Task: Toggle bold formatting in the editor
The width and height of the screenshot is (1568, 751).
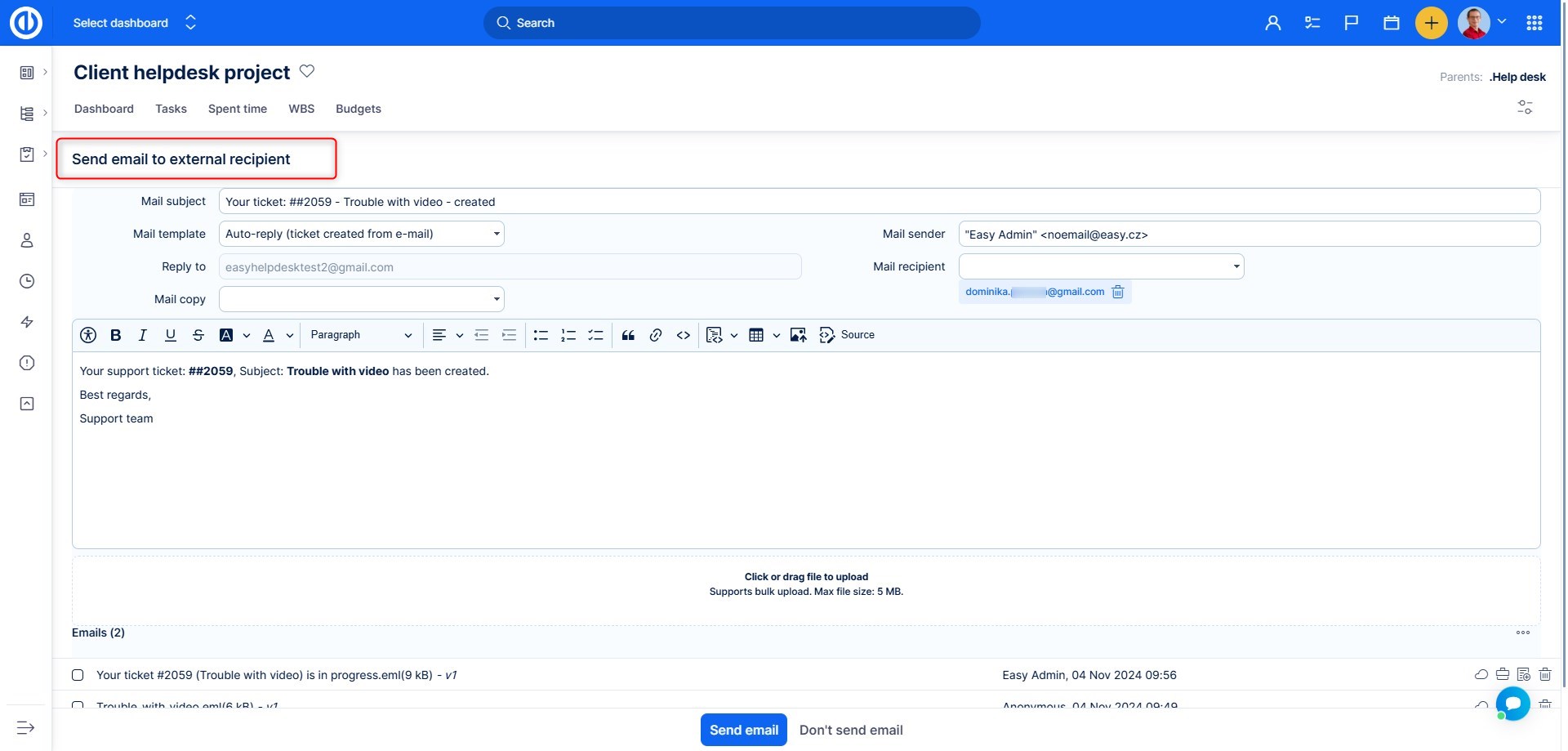Action: point(116,335)
